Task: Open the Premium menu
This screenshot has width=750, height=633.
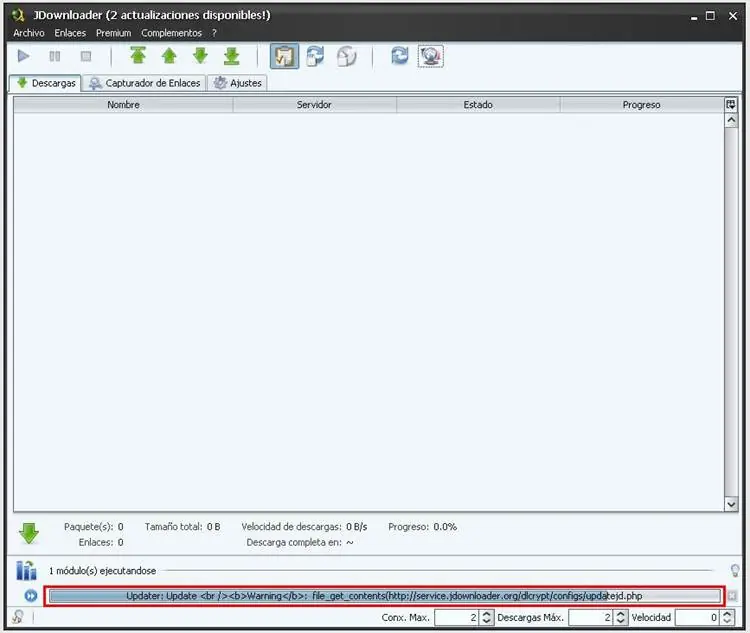Action: point(113,33)
